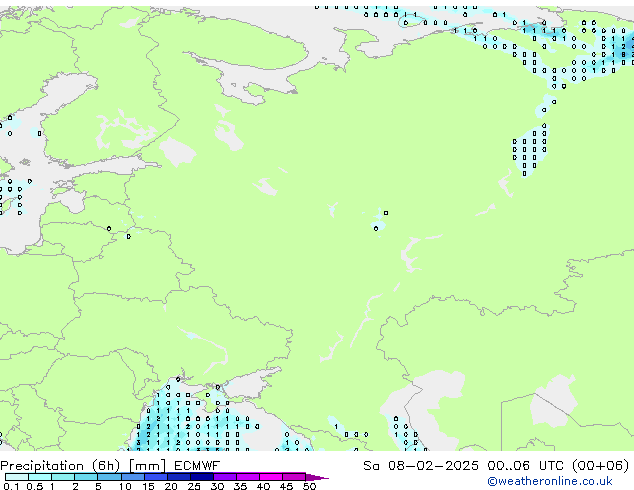
Task: Pick the dark navy swatch between 25 and 30
Action: click(x=202, y=477)
